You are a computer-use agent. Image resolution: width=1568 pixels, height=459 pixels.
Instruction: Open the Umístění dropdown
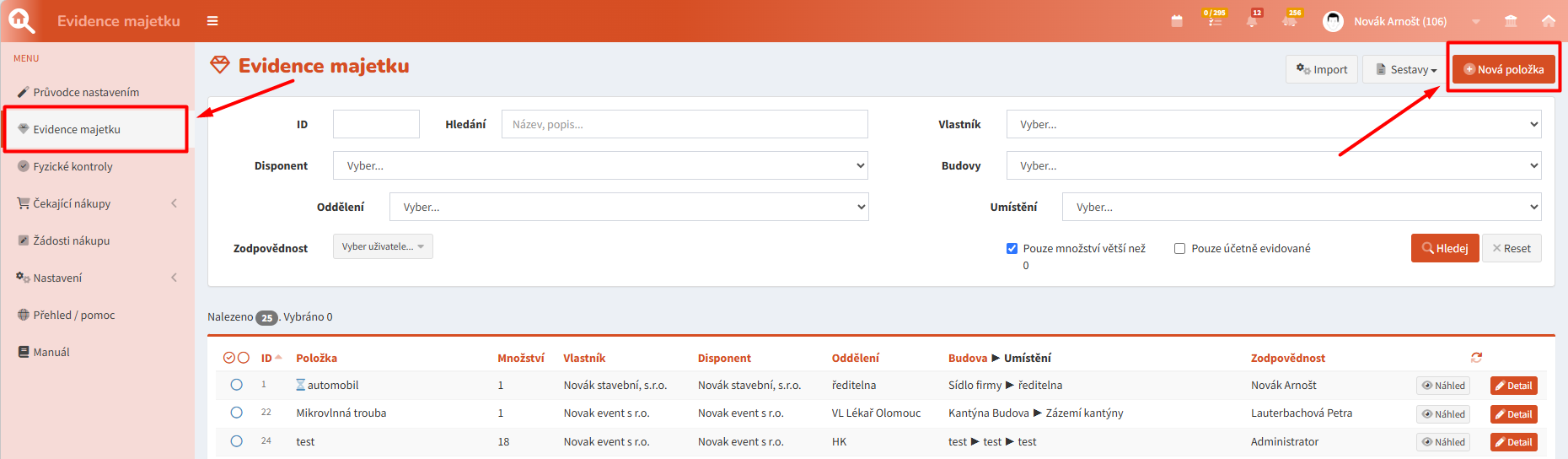pos(1302,207)
